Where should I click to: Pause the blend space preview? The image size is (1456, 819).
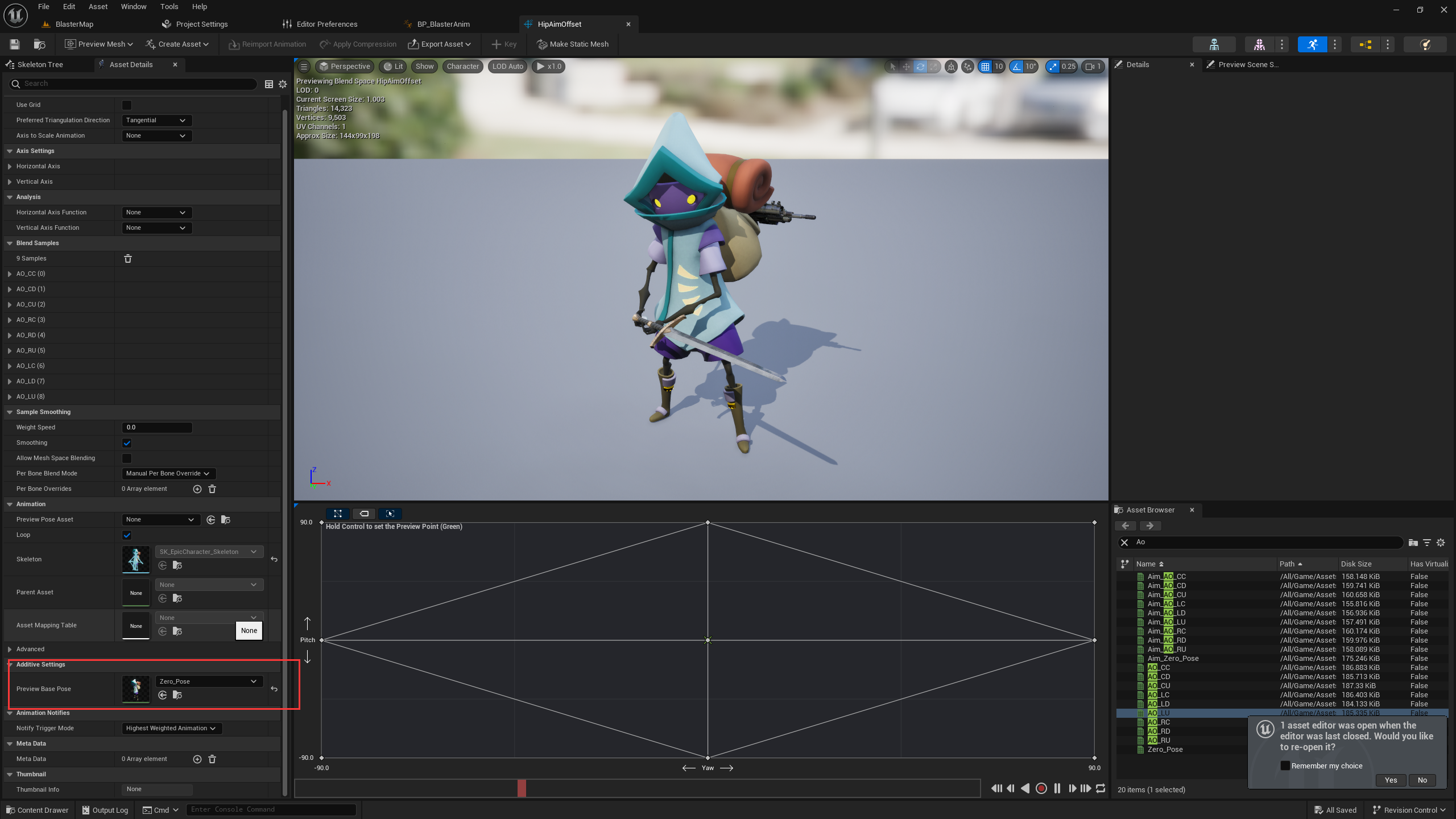click(1057, 788)
